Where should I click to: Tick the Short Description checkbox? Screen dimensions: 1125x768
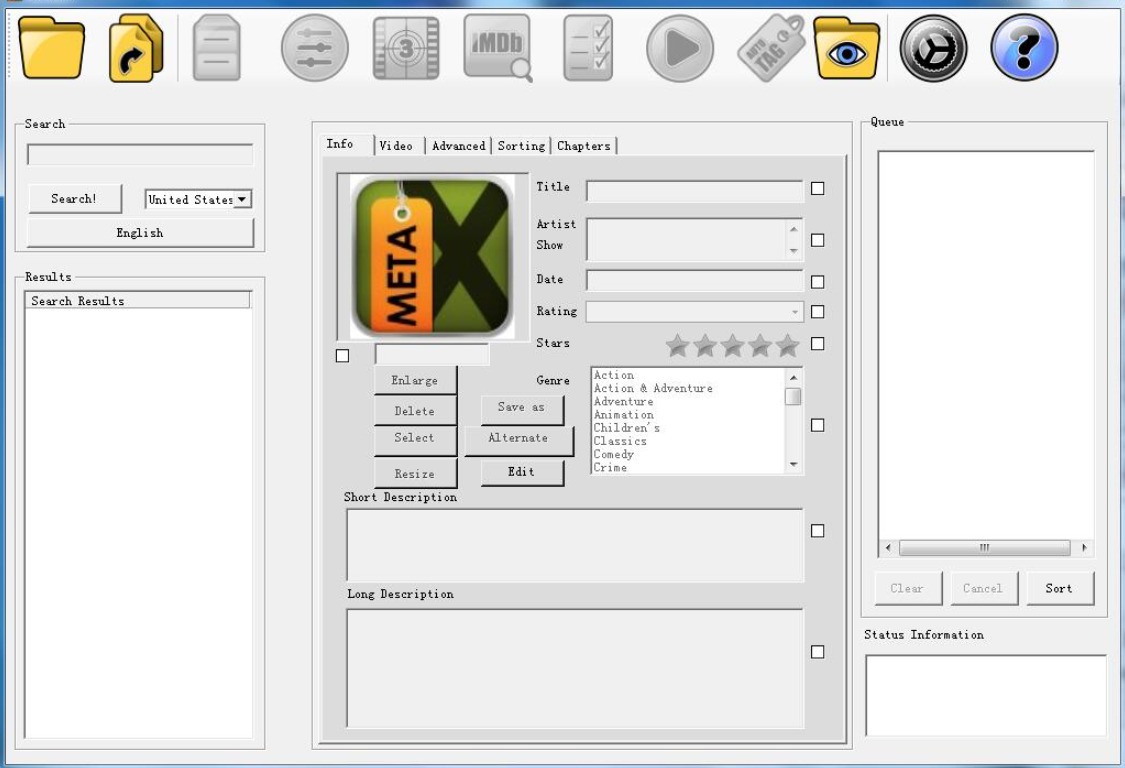click(817, 530)
